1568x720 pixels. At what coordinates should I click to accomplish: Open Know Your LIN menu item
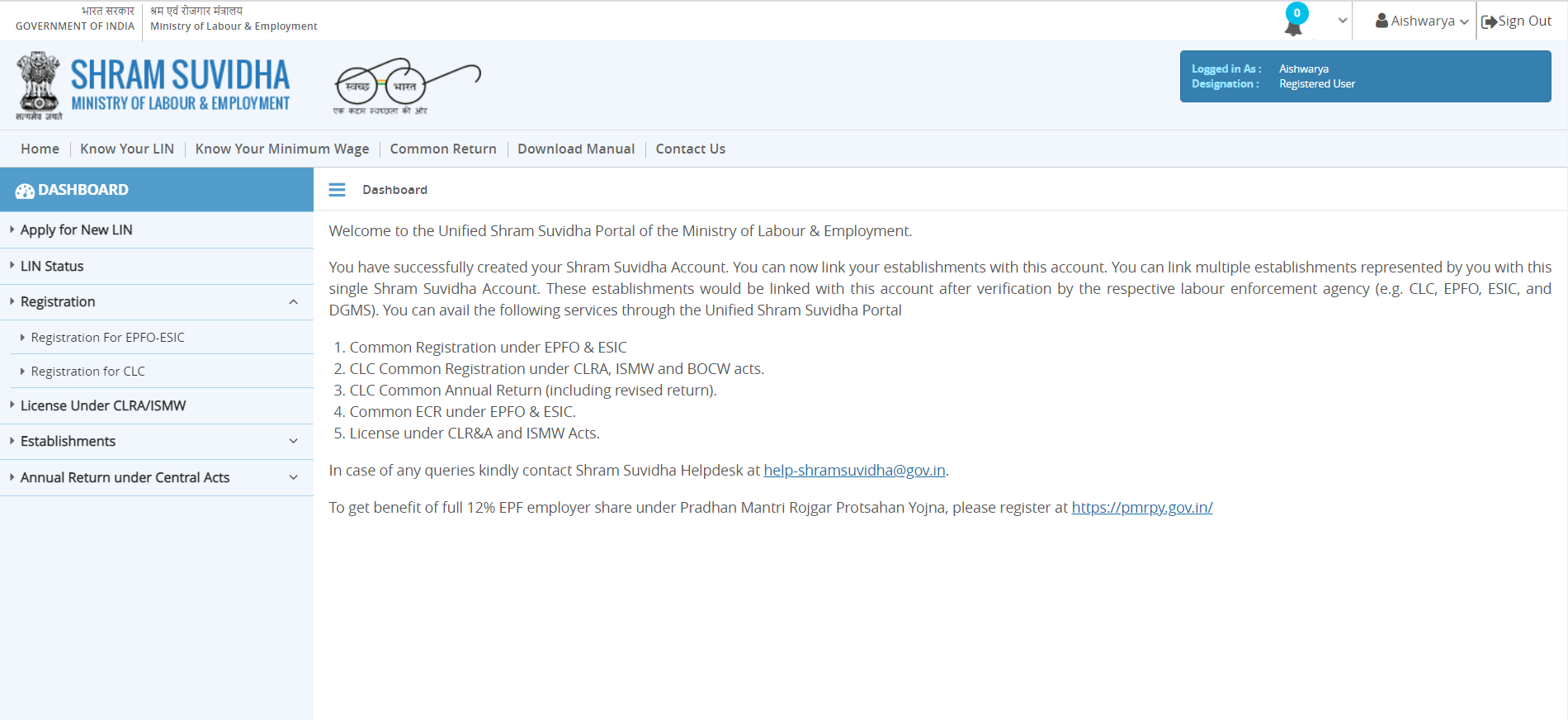[127, 149]
